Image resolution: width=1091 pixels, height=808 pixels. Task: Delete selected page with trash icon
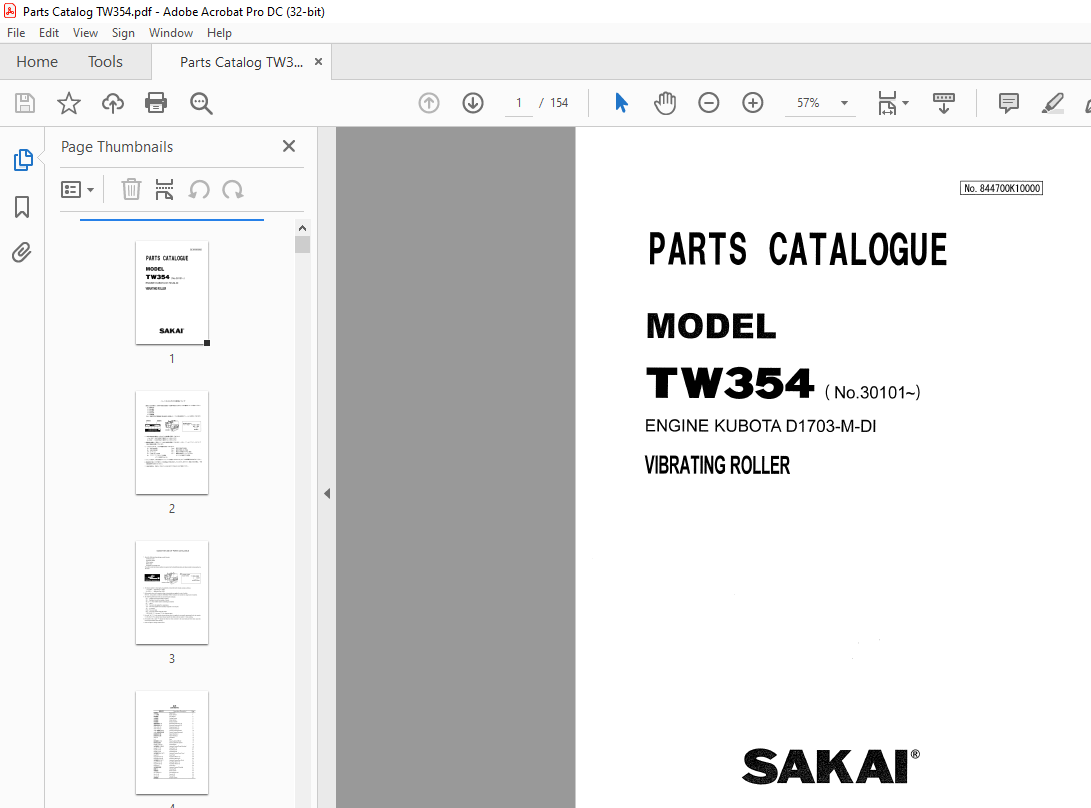[131, 189]
